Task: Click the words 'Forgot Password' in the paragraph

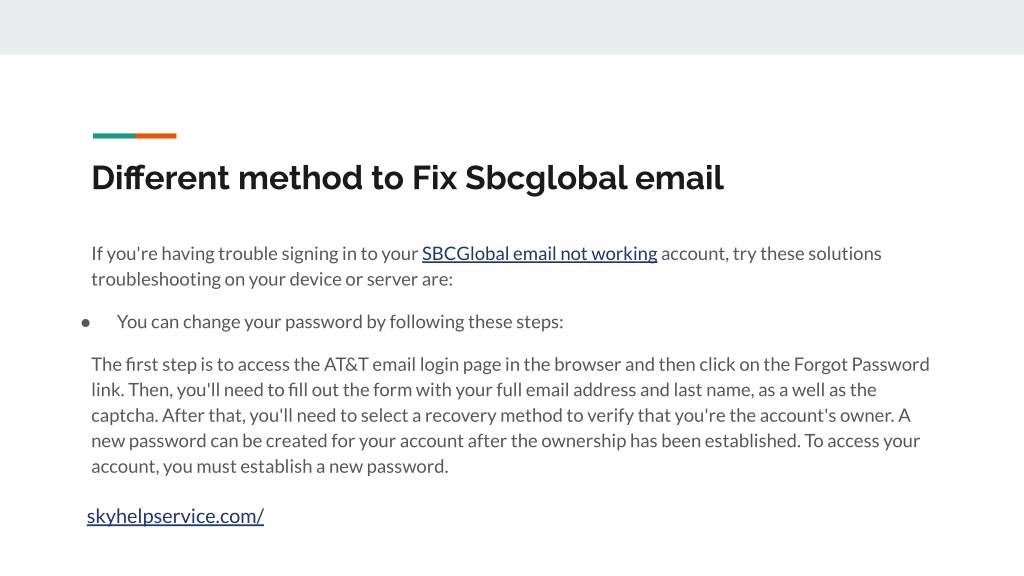Action: [x=861, y=364]
